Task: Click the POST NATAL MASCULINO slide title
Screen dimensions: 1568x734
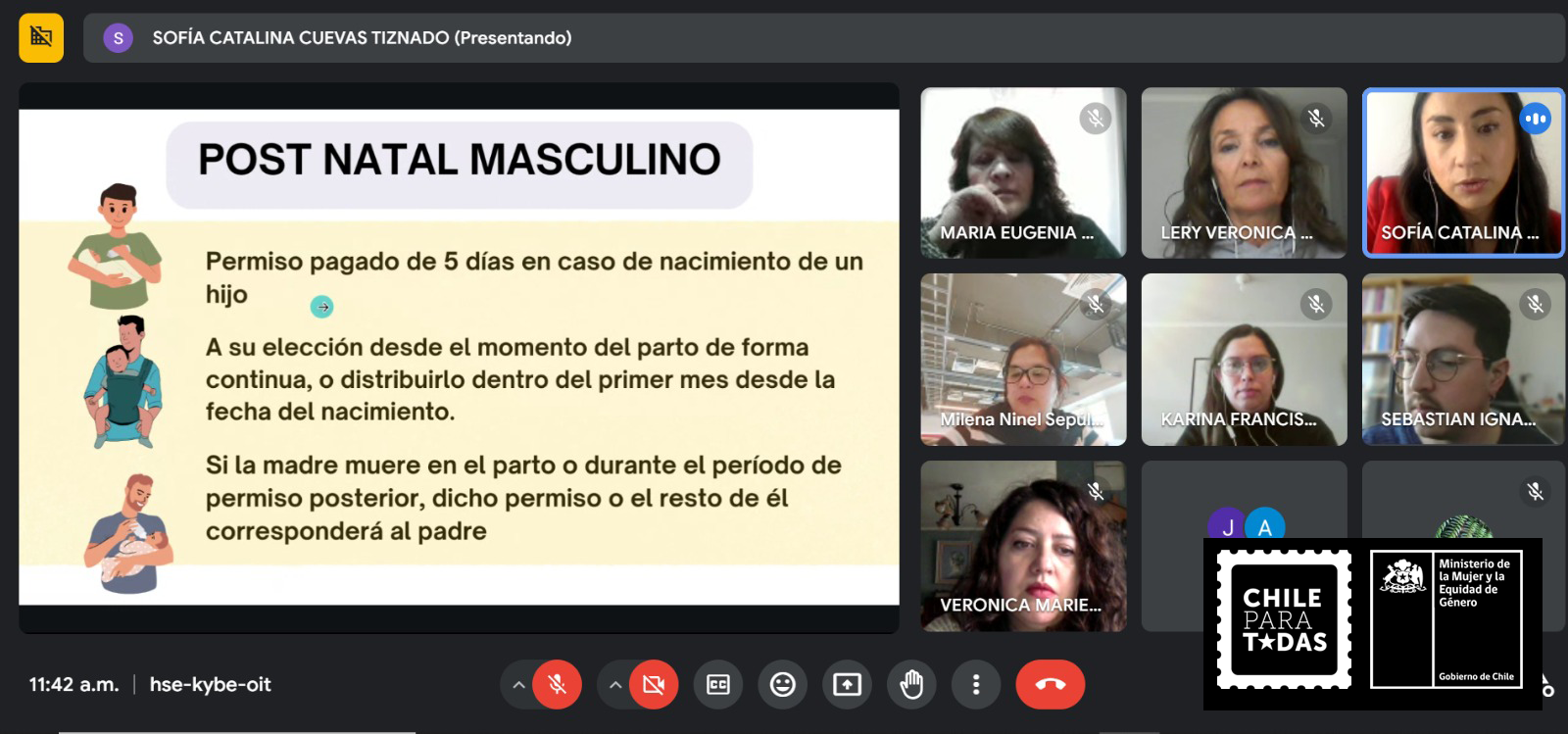Action: click(460, 160)
